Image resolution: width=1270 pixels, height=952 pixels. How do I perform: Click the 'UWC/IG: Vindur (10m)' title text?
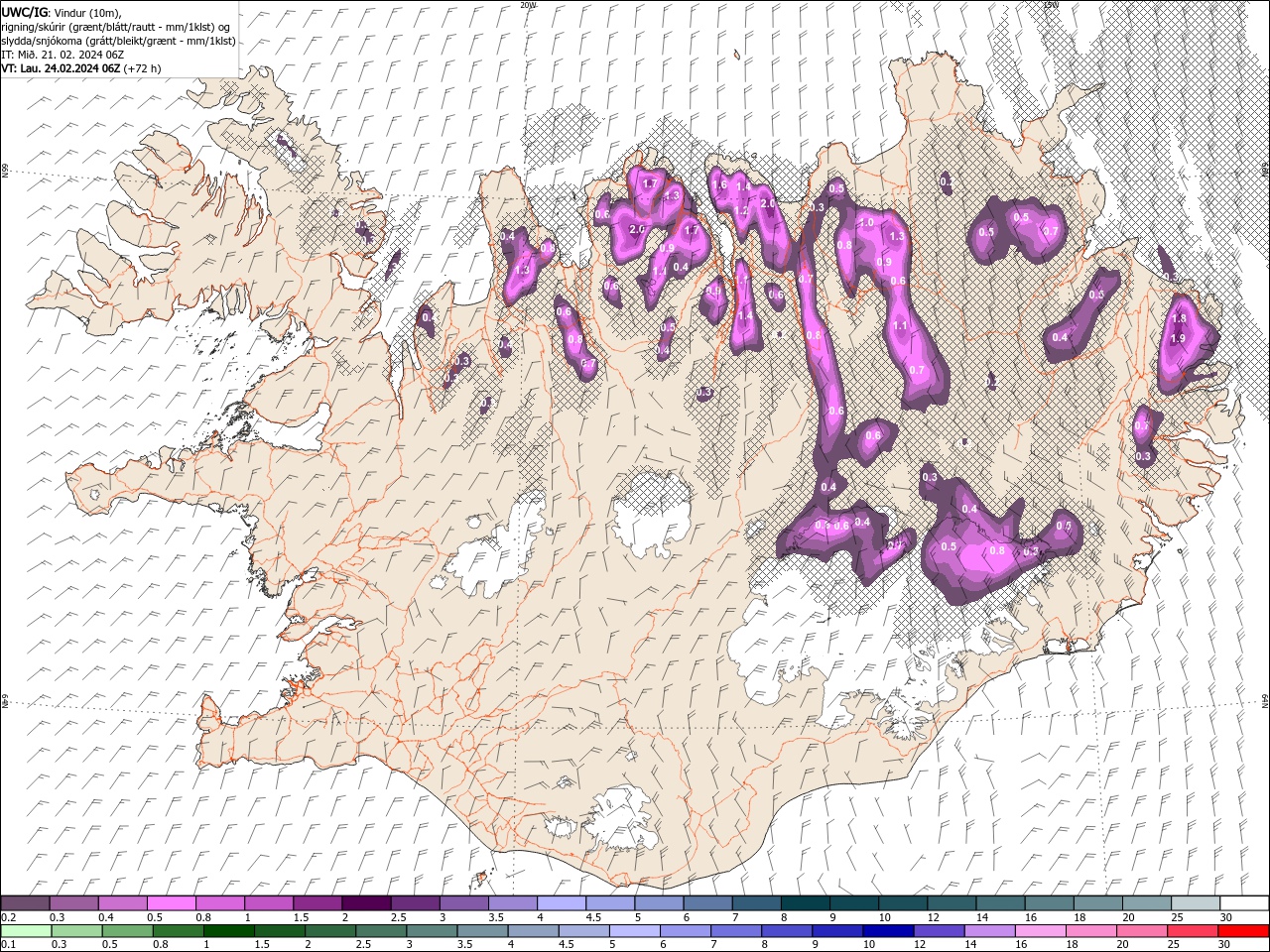point(62,12)
